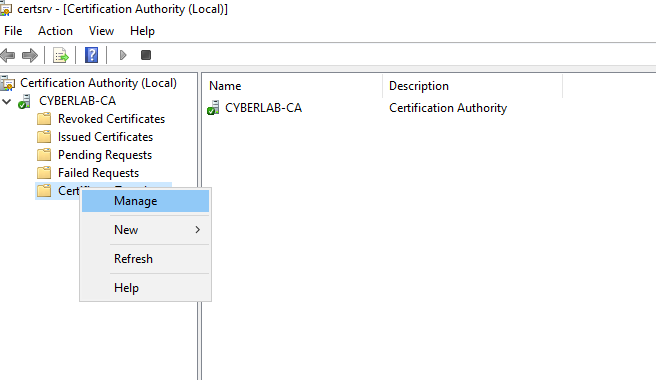Click the Back arrow toolbar icon

coord(8,55)
